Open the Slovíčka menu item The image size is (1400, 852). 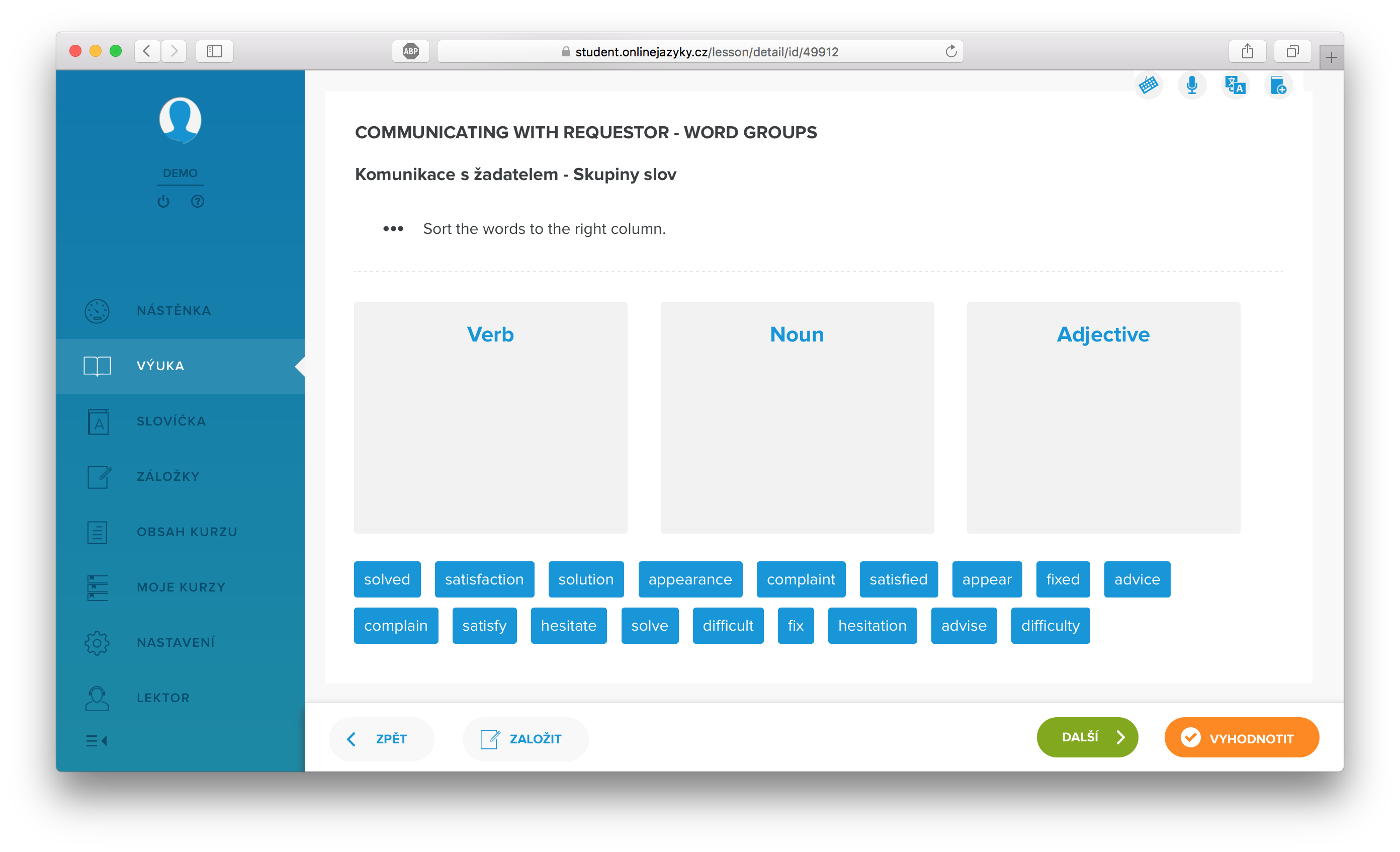[170, 421]
